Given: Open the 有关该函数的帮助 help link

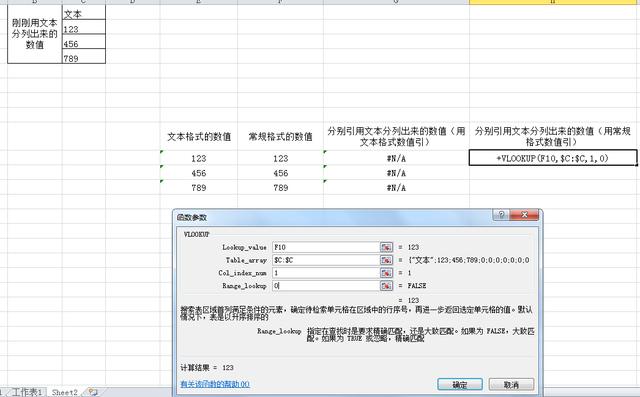Looking at the screenshot, I should (215, 384).
